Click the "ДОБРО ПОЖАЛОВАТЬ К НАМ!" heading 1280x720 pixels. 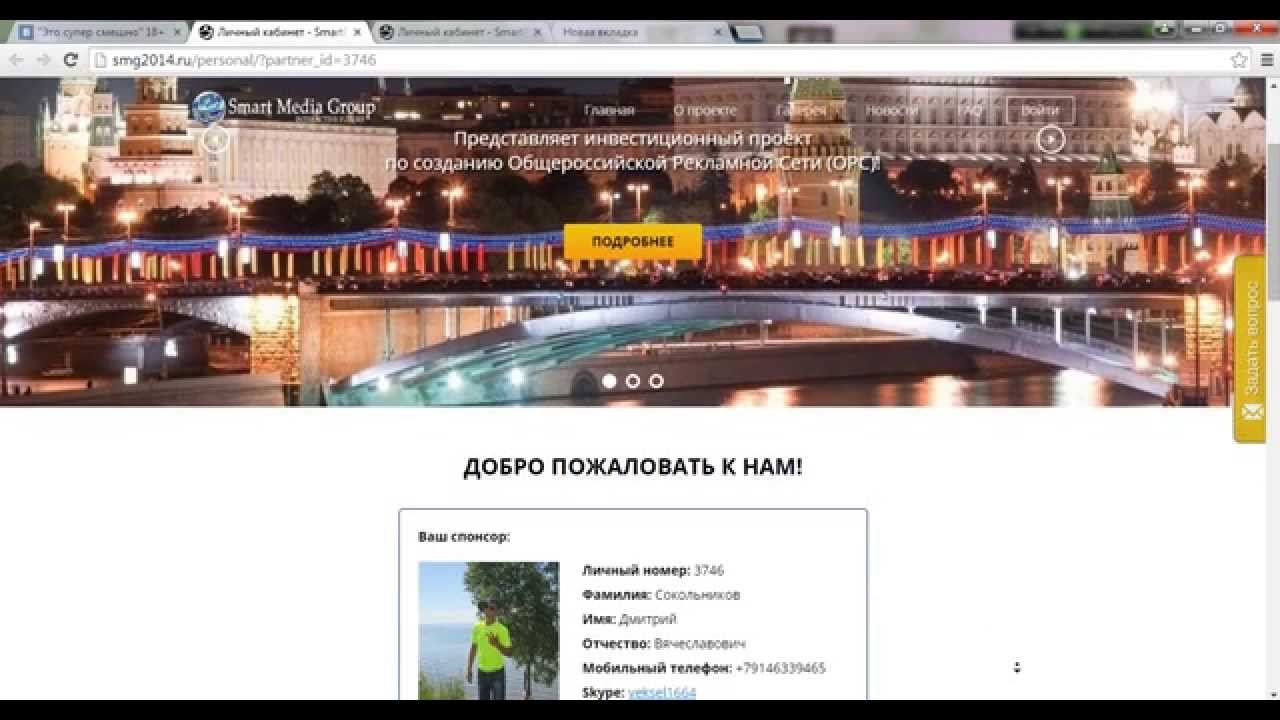[x=633, y=467]
